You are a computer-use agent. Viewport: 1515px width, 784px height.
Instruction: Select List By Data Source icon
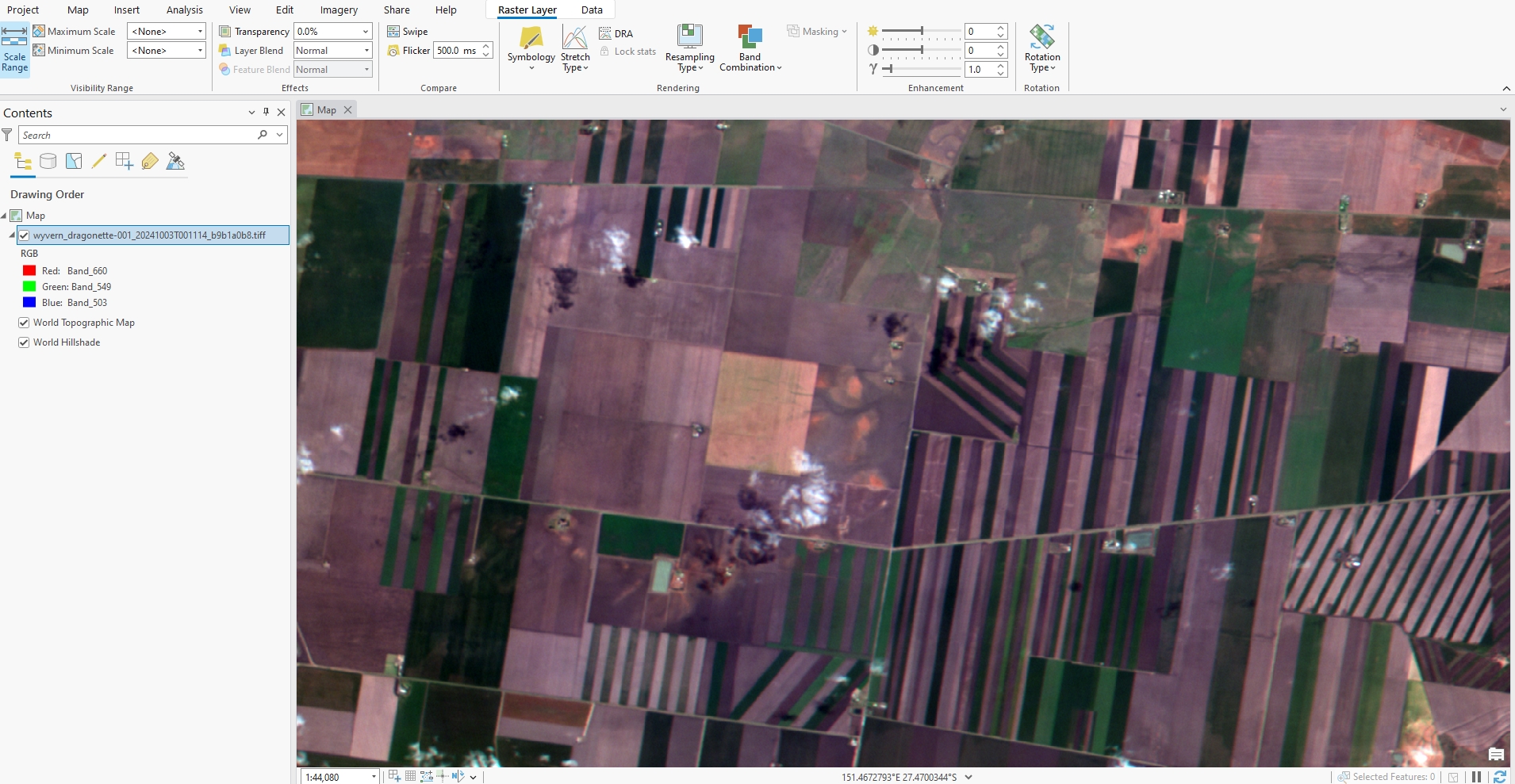(48, 162)
